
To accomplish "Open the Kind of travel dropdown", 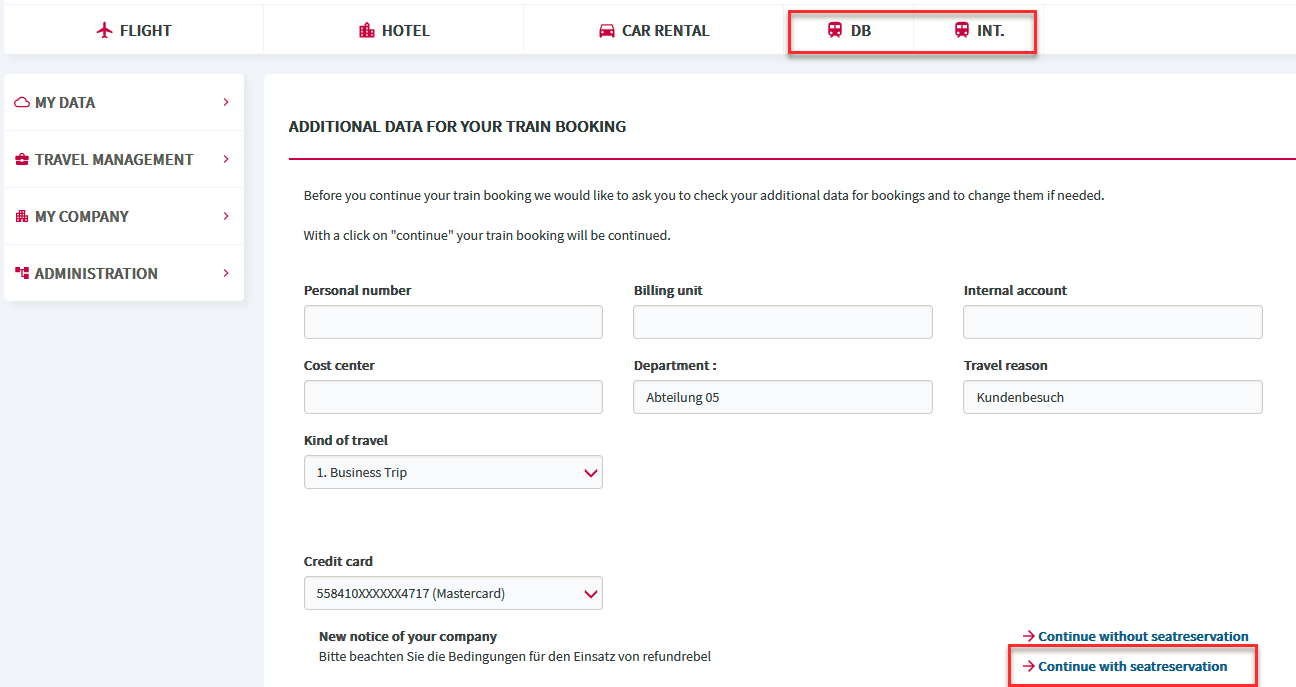I will (453, 472).
